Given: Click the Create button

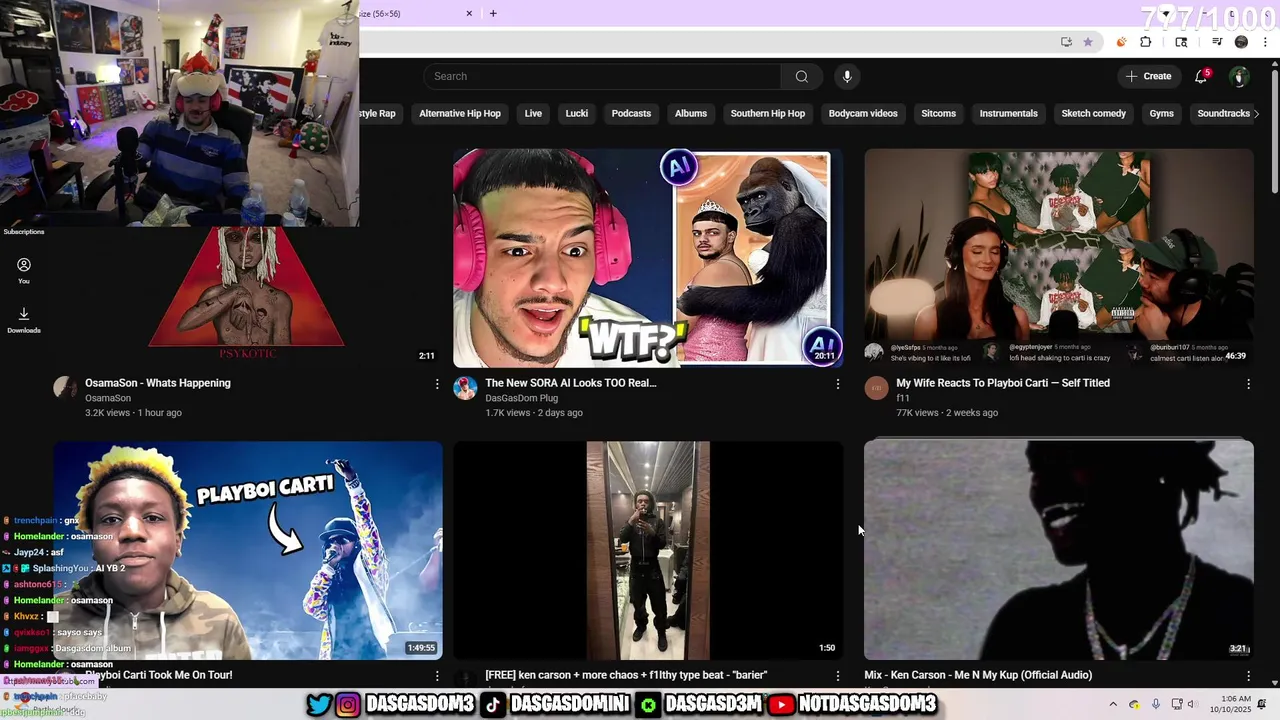Looking at the screenshot, I should pos(1148,76).
